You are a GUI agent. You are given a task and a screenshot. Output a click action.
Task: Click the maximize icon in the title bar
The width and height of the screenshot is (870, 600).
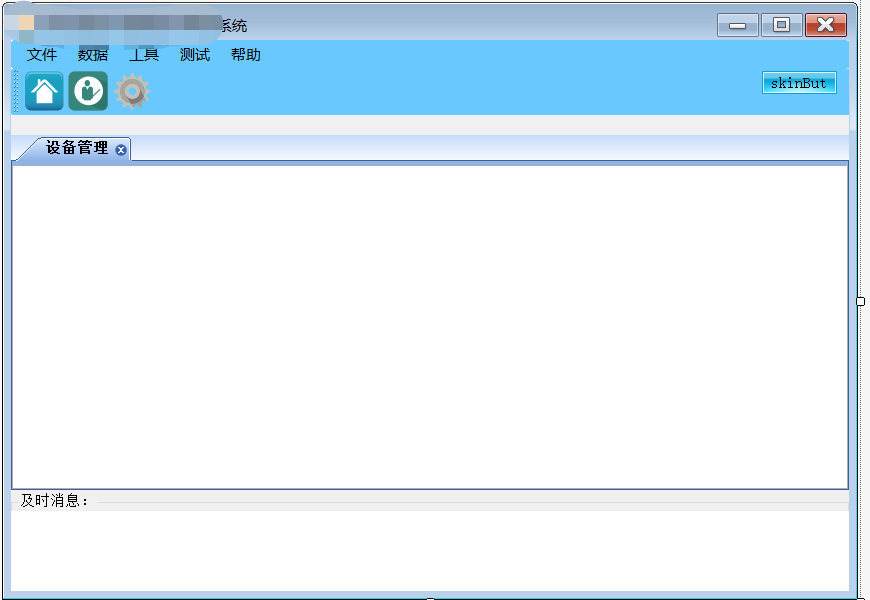click(x=781, y=24)
